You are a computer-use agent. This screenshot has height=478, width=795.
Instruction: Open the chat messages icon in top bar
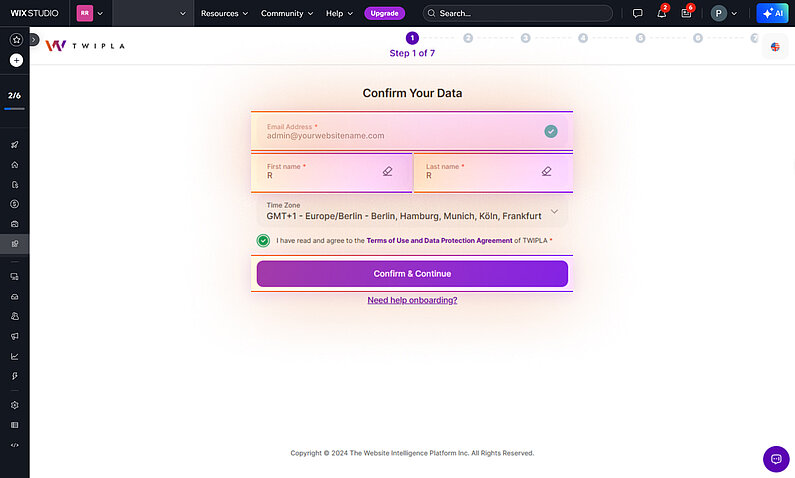tap(637, 14)
